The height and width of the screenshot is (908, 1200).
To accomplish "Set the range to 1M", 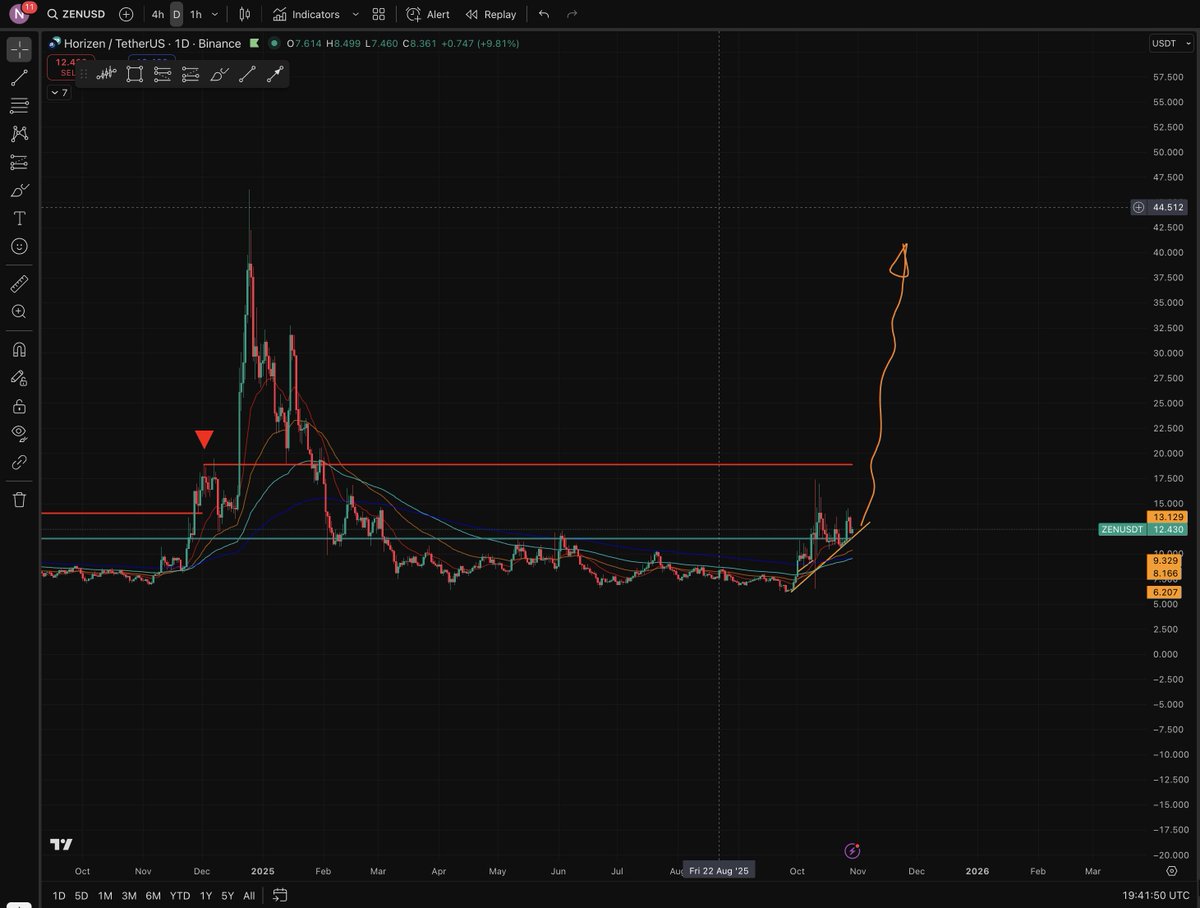I will pos(105,896).
